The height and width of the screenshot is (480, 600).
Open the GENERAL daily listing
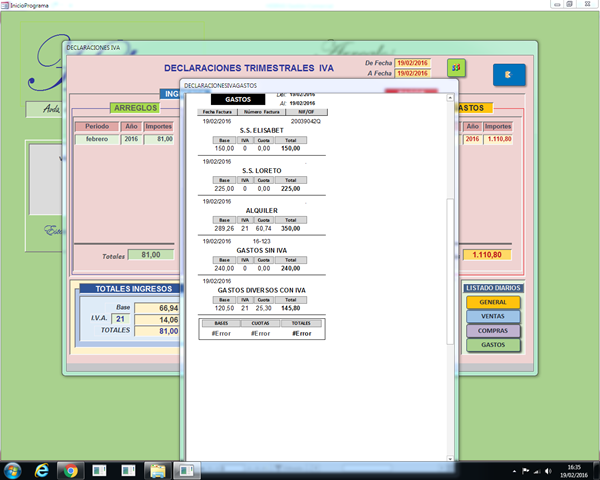(493, 302)
